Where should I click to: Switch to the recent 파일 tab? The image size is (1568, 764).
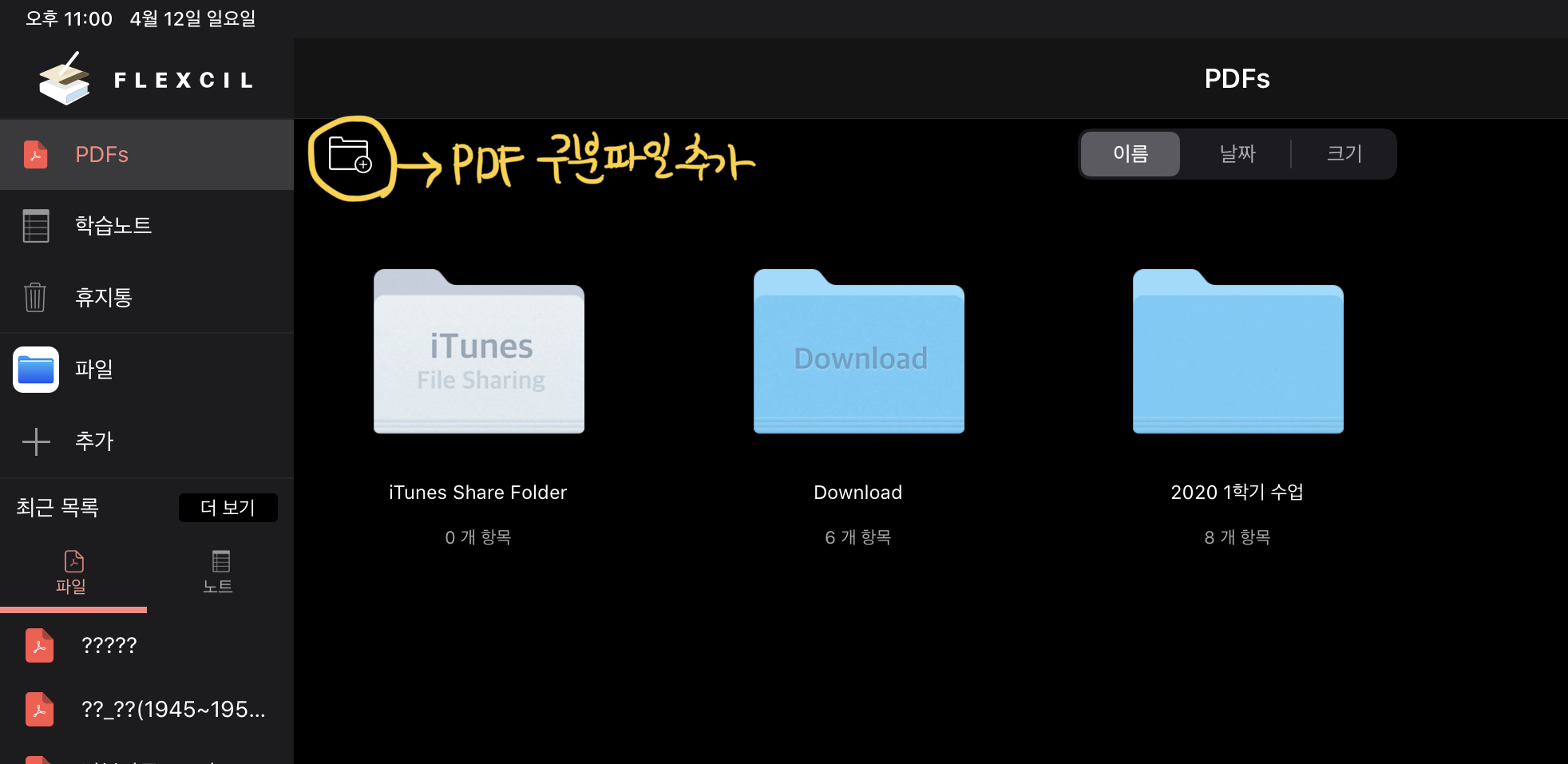click(x=72, y=573)
